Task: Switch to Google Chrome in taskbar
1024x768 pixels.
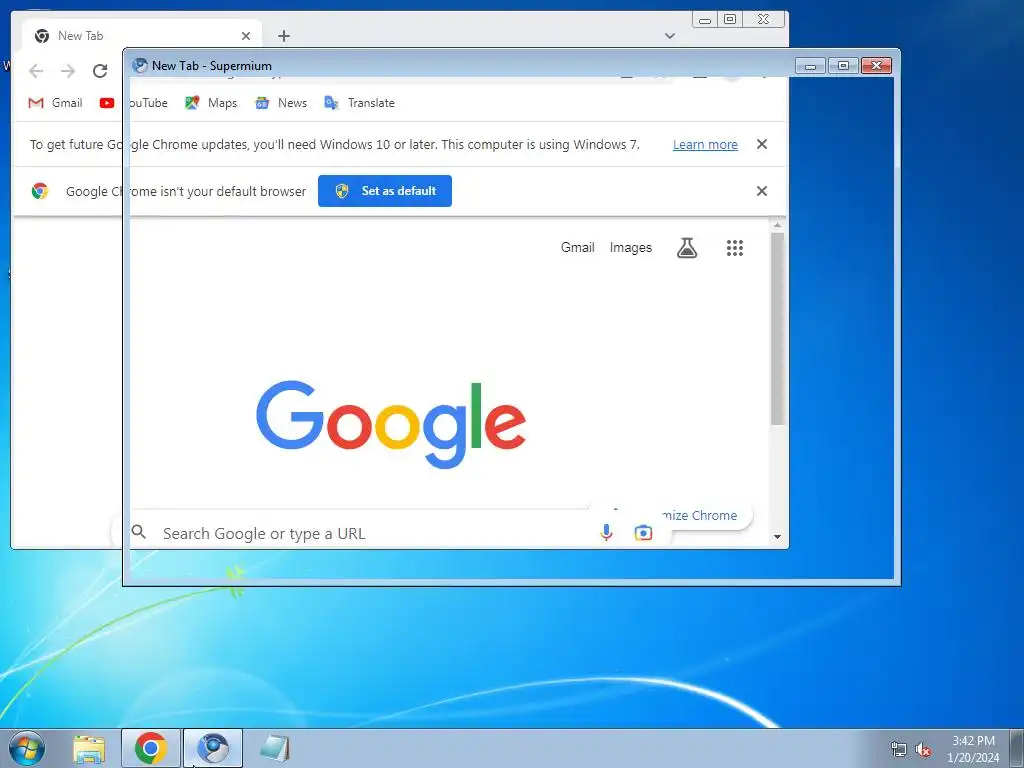Action: (150, 748)
